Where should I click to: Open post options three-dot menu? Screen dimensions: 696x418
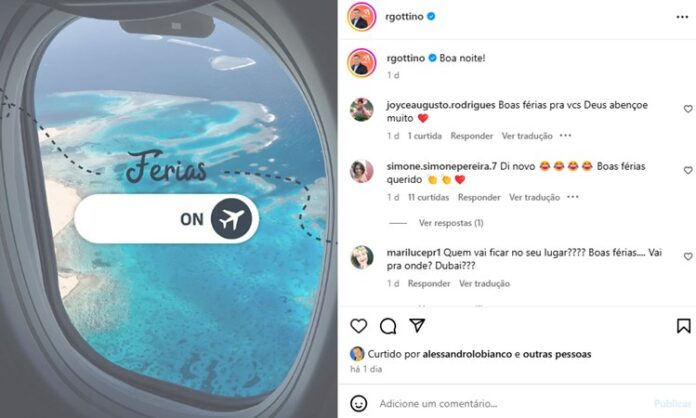click(682, 17)
